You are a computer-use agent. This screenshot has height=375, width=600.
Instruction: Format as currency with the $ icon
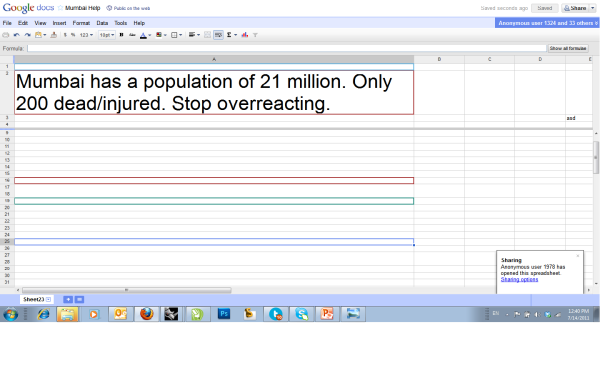pos(65,35)
